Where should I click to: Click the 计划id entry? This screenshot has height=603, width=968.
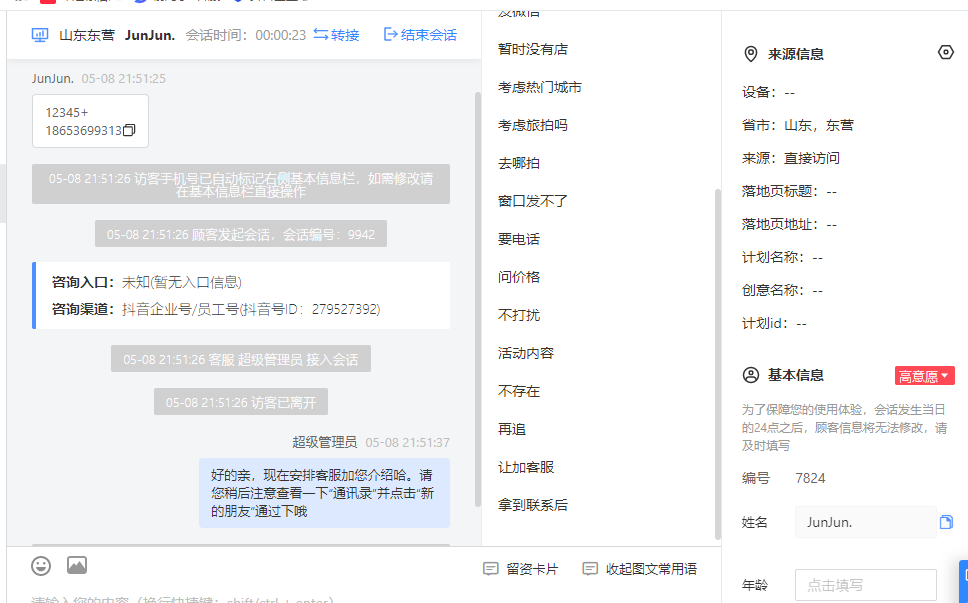(x=774, y=323)
